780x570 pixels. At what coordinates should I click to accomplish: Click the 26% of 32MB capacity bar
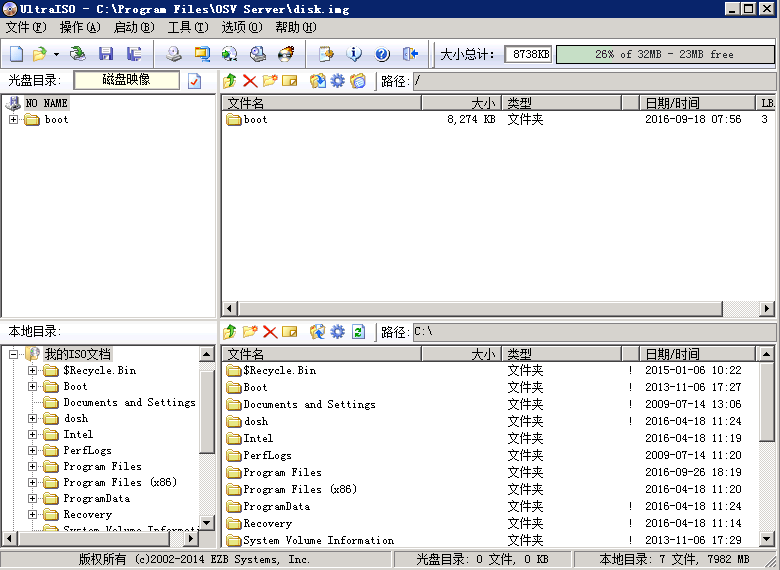click(x=665, y=54)
